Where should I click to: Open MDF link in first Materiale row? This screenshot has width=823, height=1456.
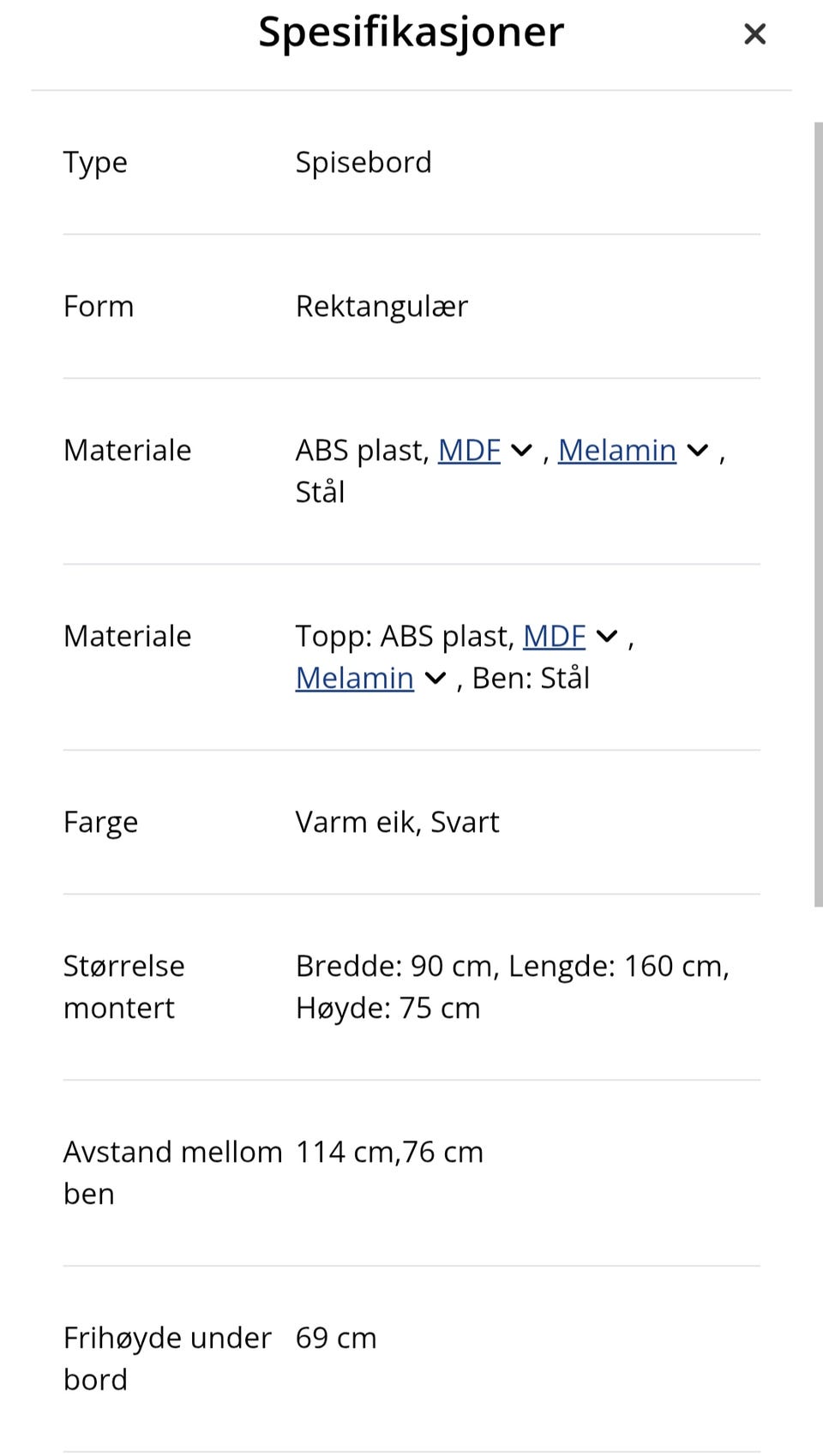tap(469, 450)
